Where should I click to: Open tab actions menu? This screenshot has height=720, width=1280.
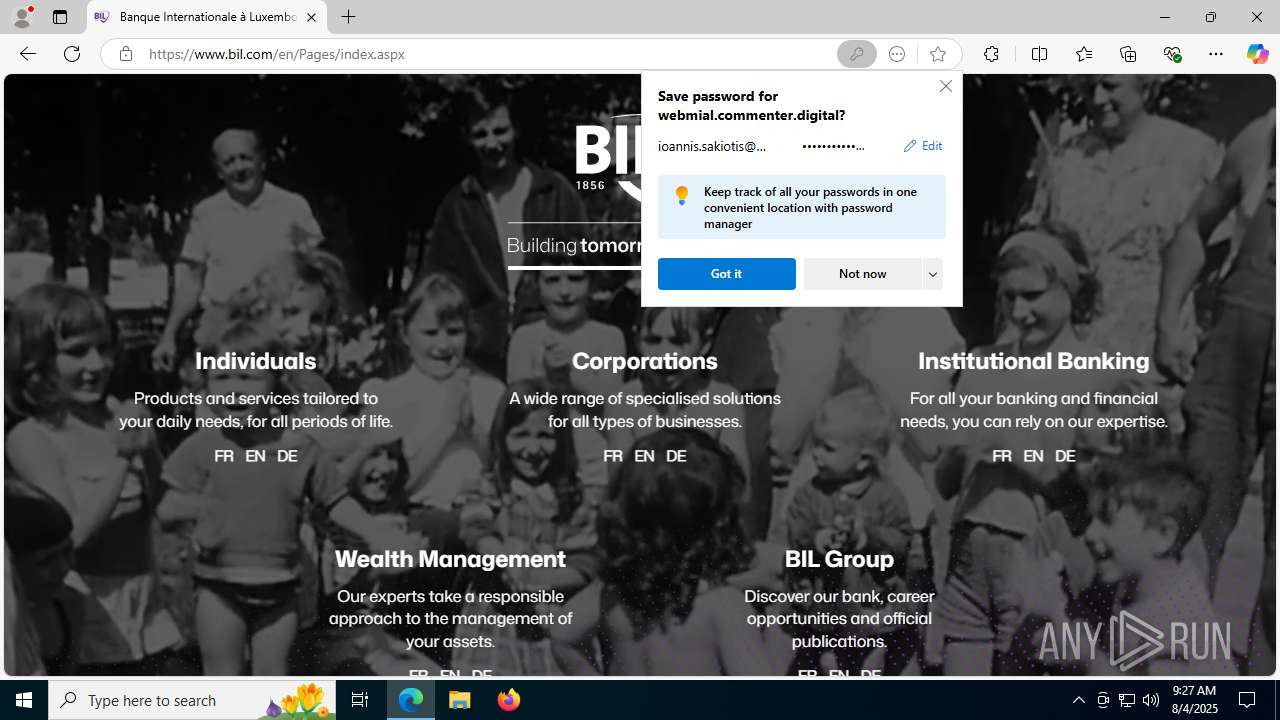(x=60, y=17)
